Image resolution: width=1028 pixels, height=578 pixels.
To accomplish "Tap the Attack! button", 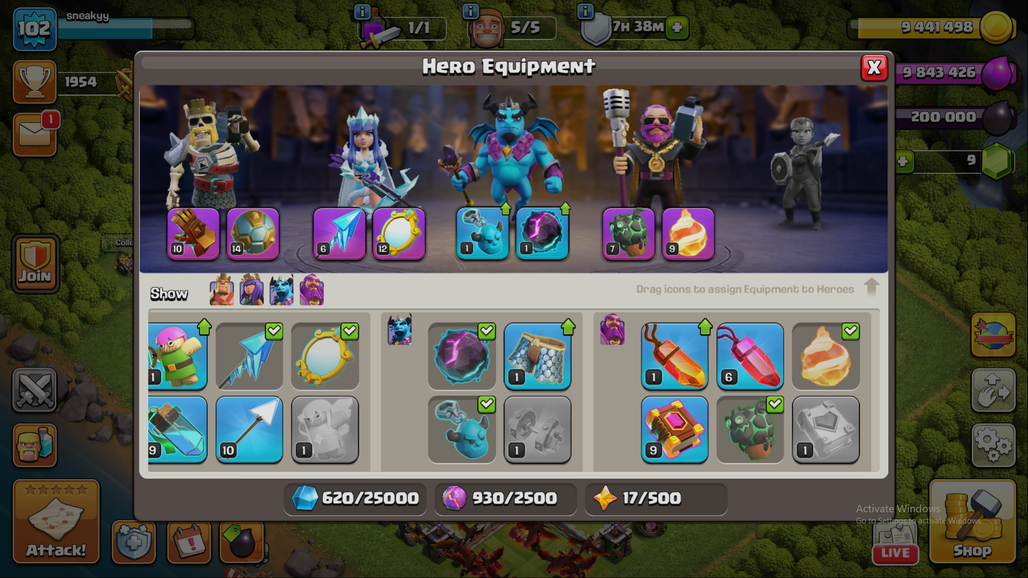I will click(x=56, y=522).
